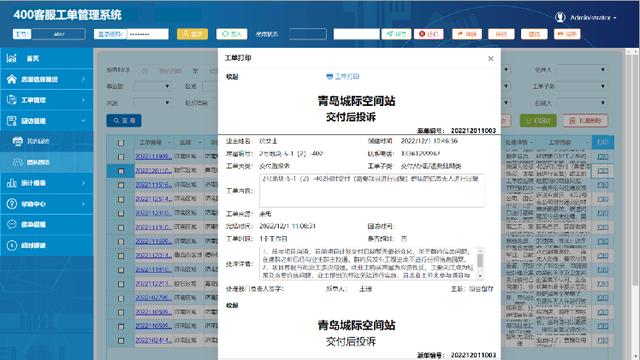
Task: Click the last orange button in the top toolbar
Action: coord(567,34)
